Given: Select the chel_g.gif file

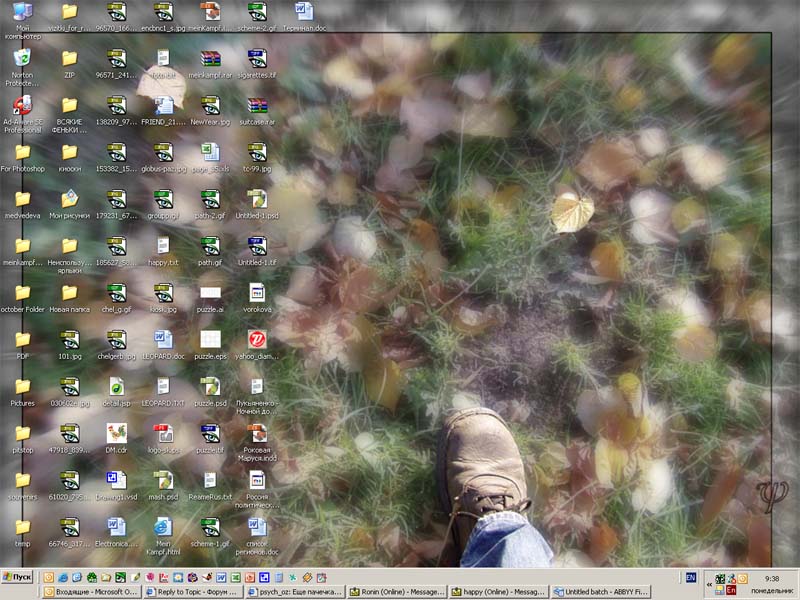Looking at the screenshot, I should 116,299.
